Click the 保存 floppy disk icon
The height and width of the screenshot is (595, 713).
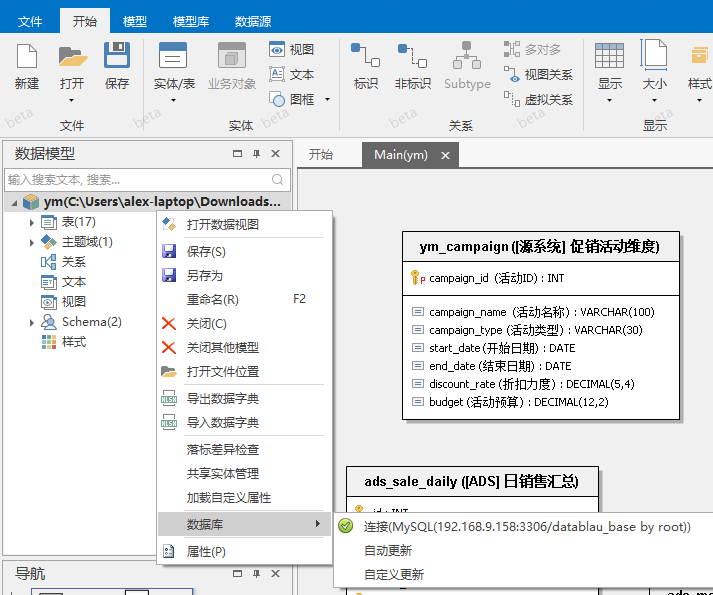click(117, 55)
